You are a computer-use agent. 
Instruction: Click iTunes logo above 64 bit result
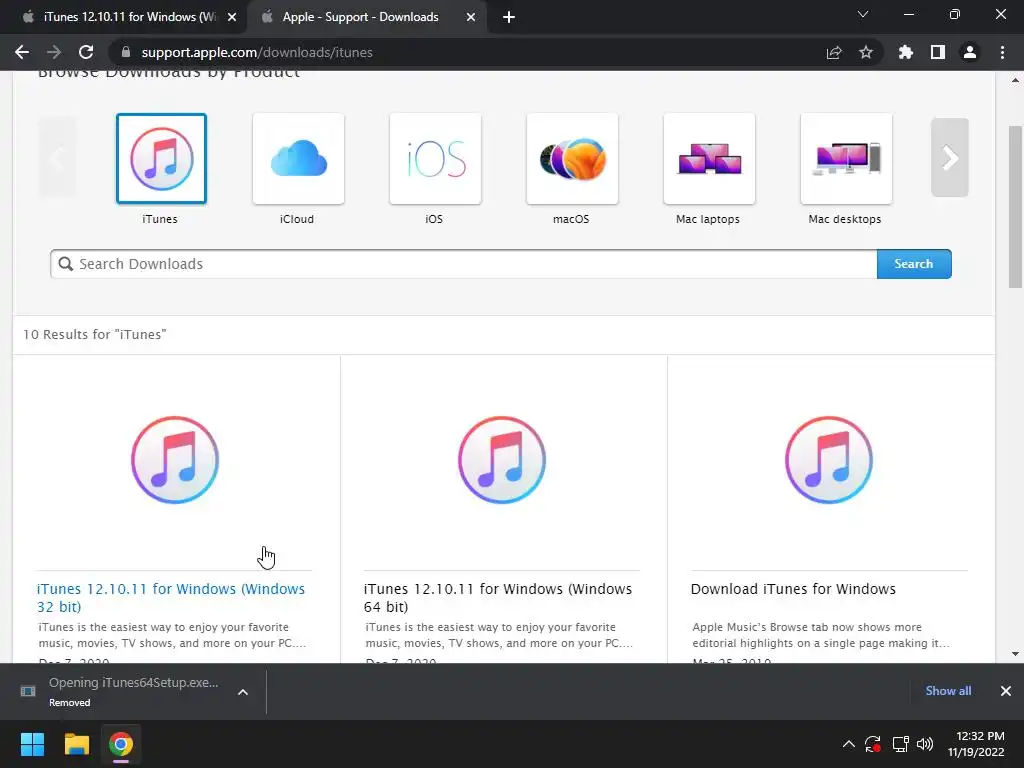[x=502, y=460]
